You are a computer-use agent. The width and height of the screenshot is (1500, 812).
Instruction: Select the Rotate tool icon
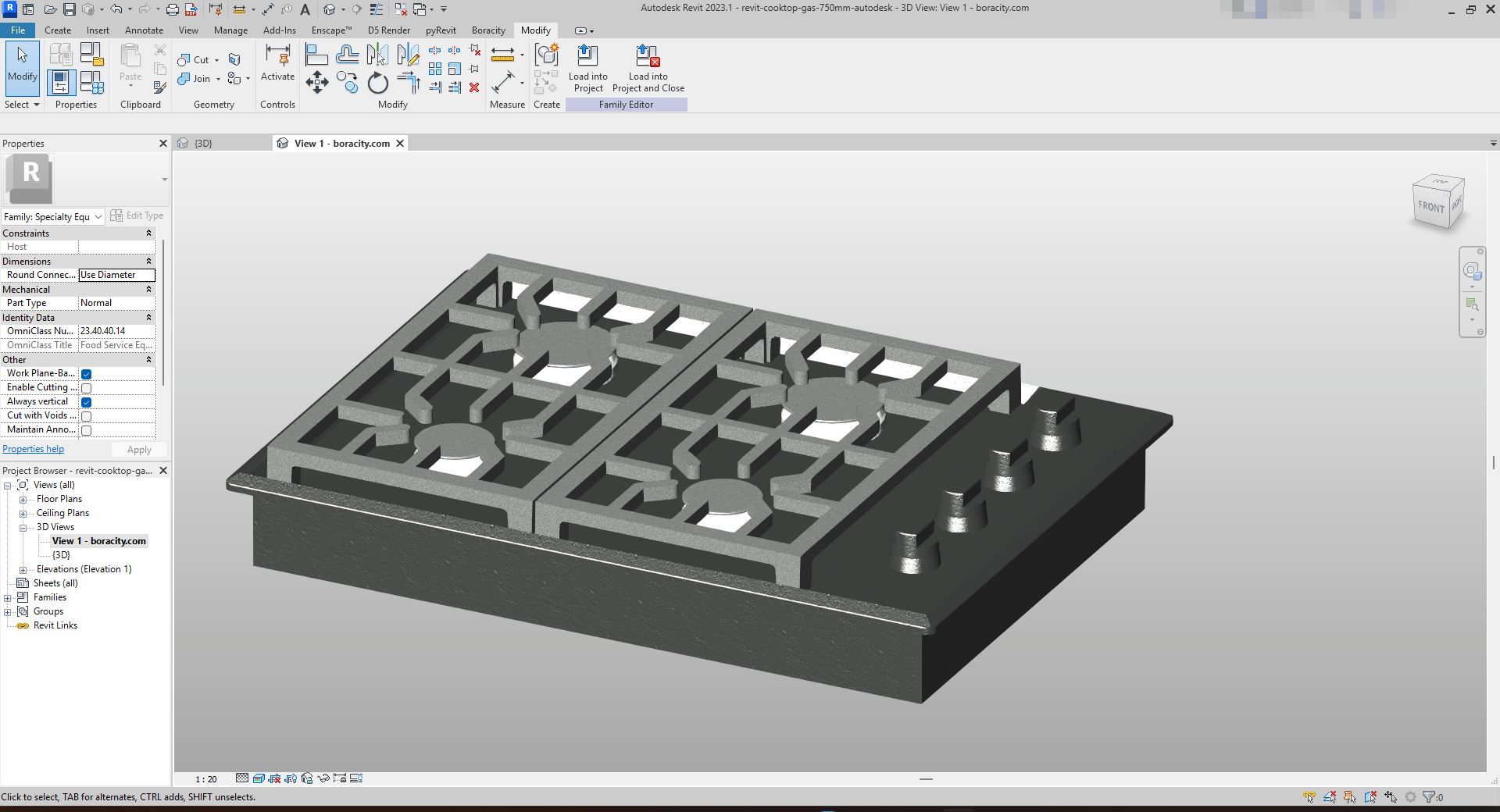point(378,82)
